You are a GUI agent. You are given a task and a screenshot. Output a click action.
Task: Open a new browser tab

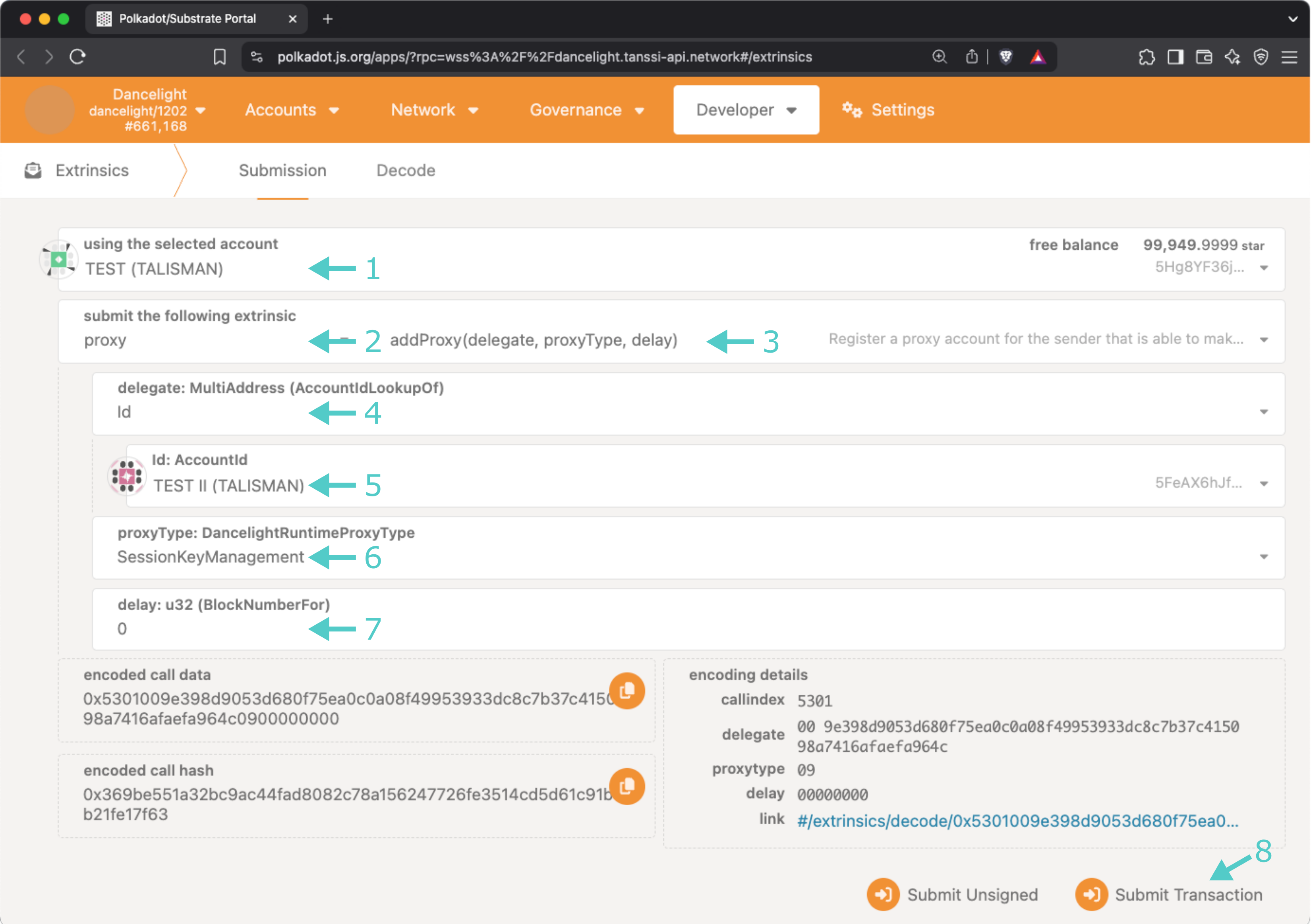(328, 19)
